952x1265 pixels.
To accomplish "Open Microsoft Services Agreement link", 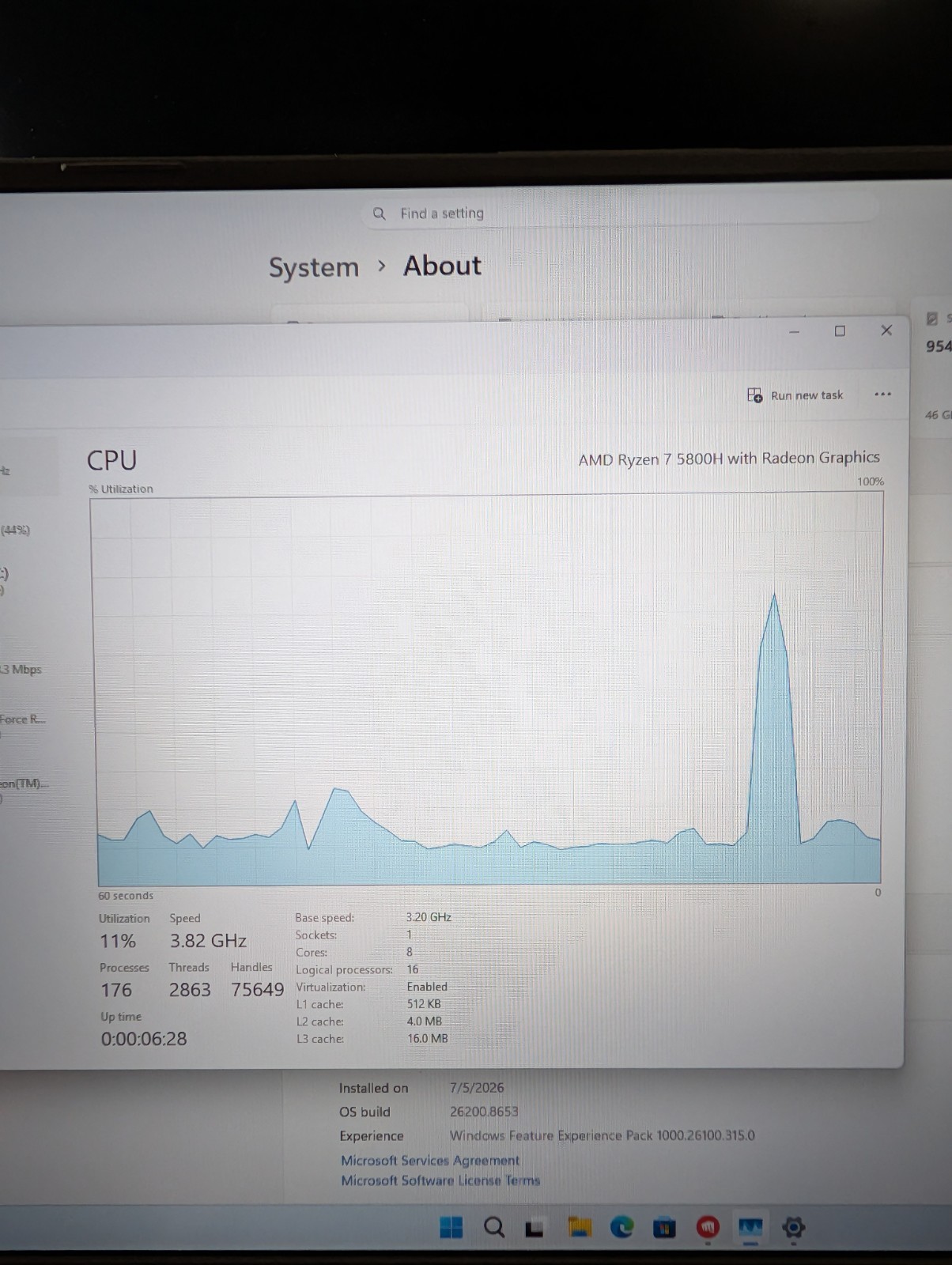I will [430, 1160].
